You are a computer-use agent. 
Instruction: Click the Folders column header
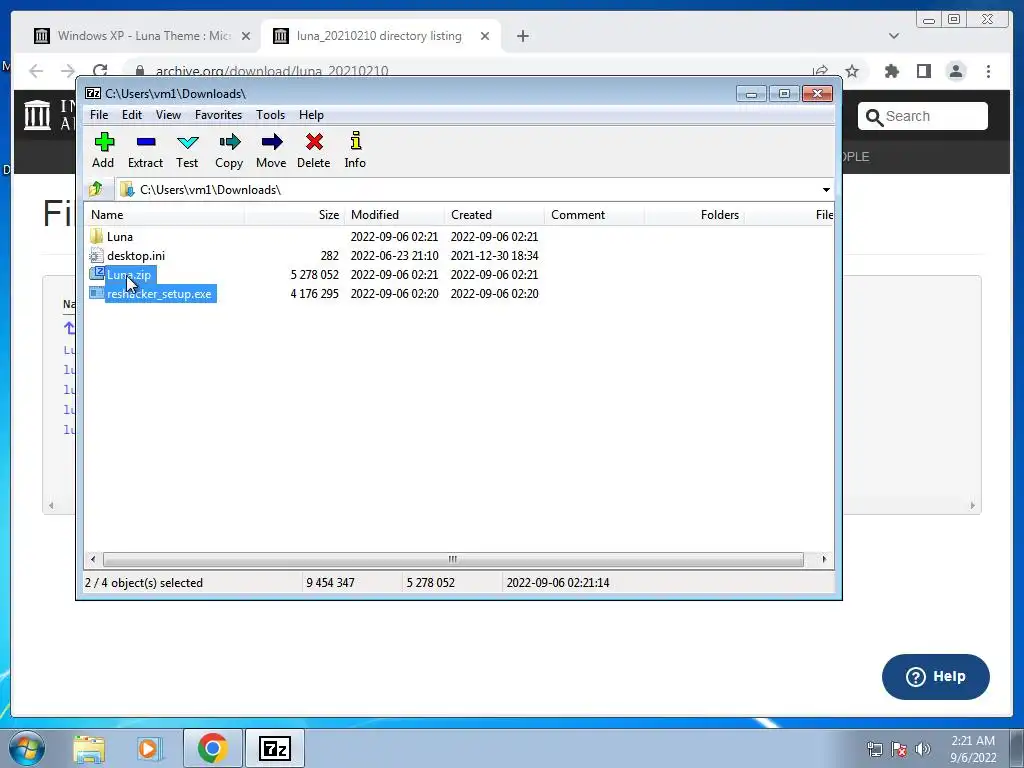tap(694, 215)
